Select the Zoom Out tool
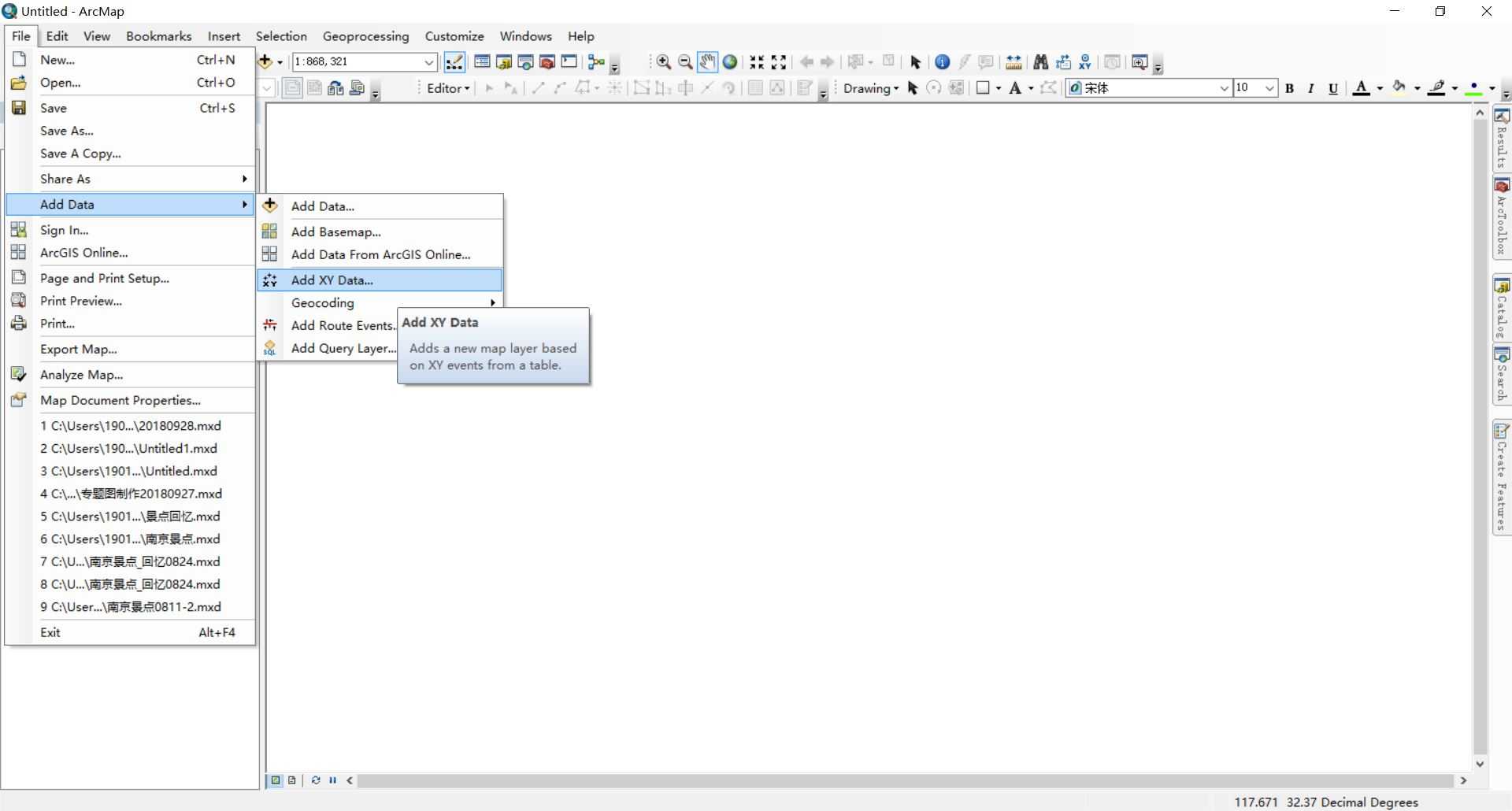1512x811 pixels. 685,62
